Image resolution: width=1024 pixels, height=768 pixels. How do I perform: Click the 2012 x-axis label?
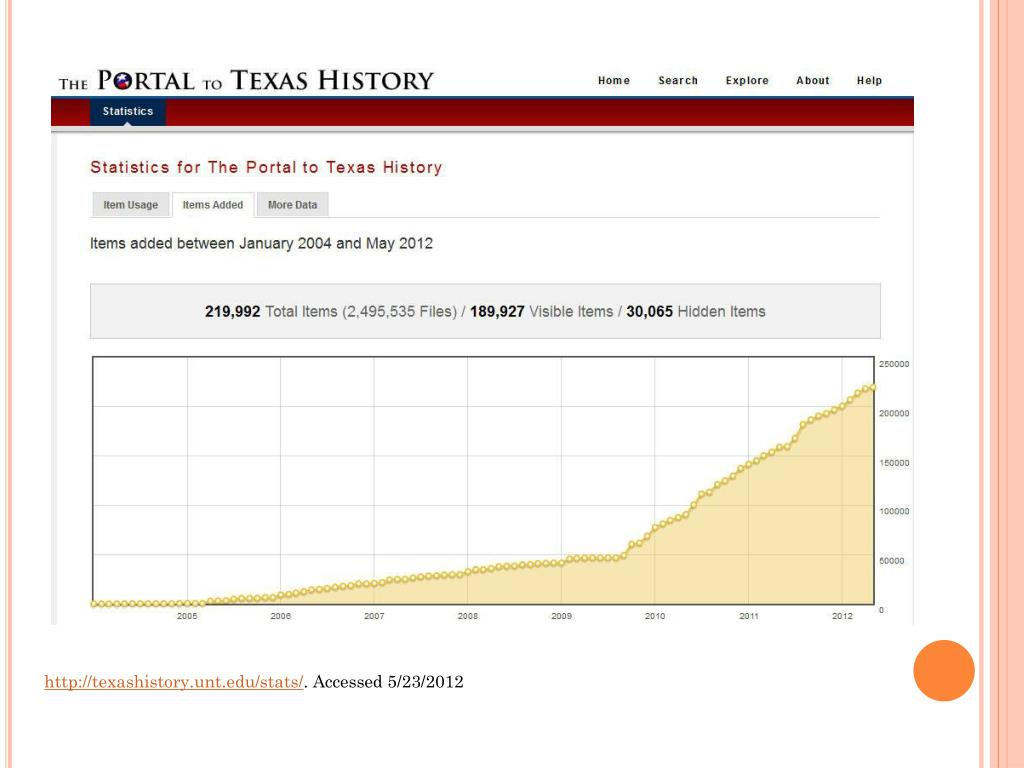[842, 616]
